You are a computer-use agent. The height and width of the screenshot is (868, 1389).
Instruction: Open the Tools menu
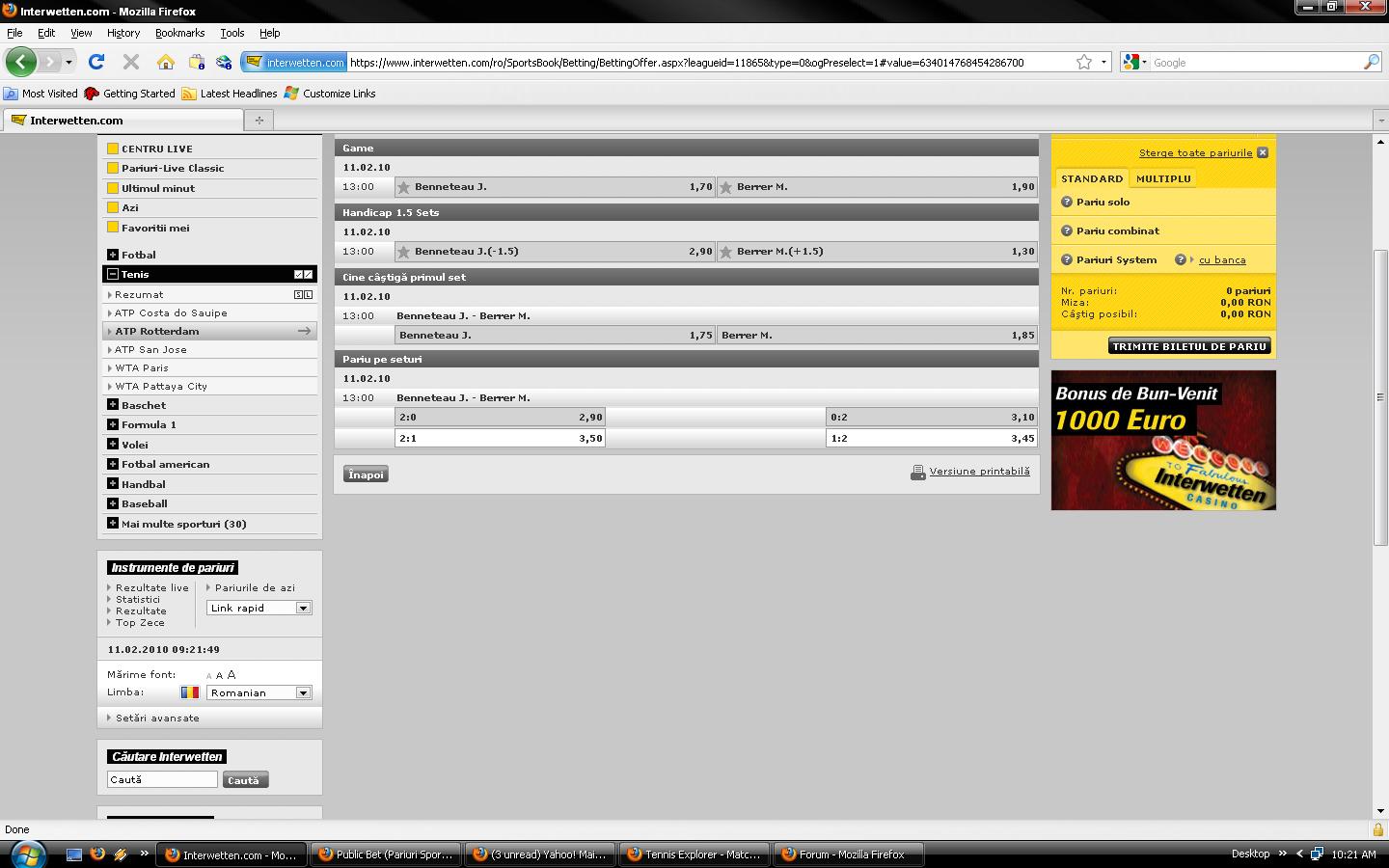point(232,33)
